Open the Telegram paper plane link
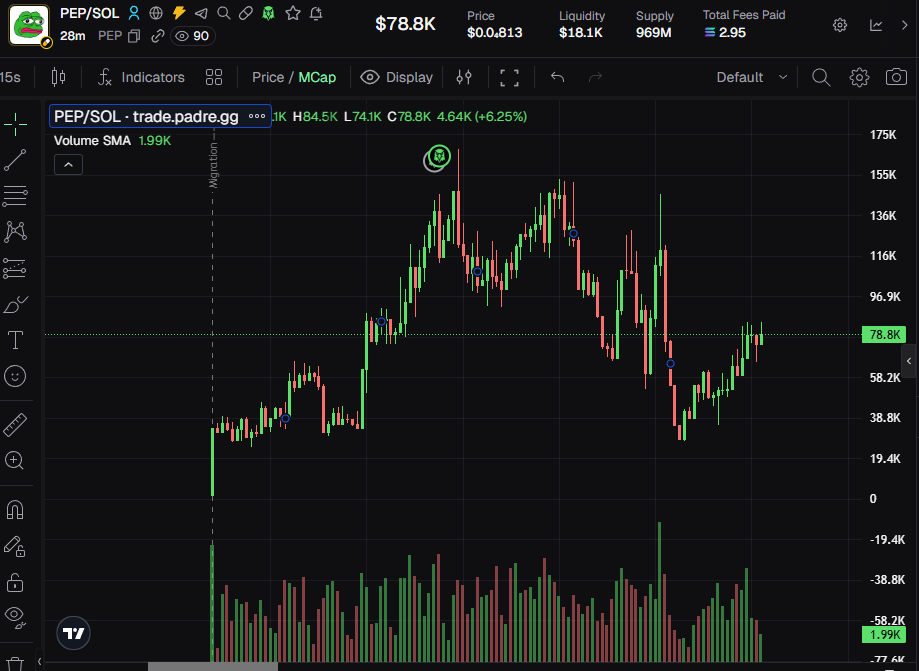Image resolution: width=919 pixels, height=671 pixels. tap(201, 13)
